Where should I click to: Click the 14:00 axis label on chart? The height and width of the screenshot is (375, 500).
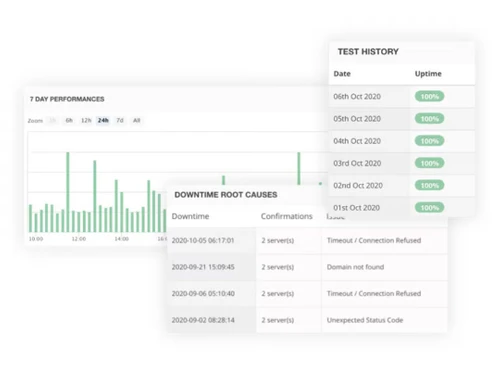(122, 239)
